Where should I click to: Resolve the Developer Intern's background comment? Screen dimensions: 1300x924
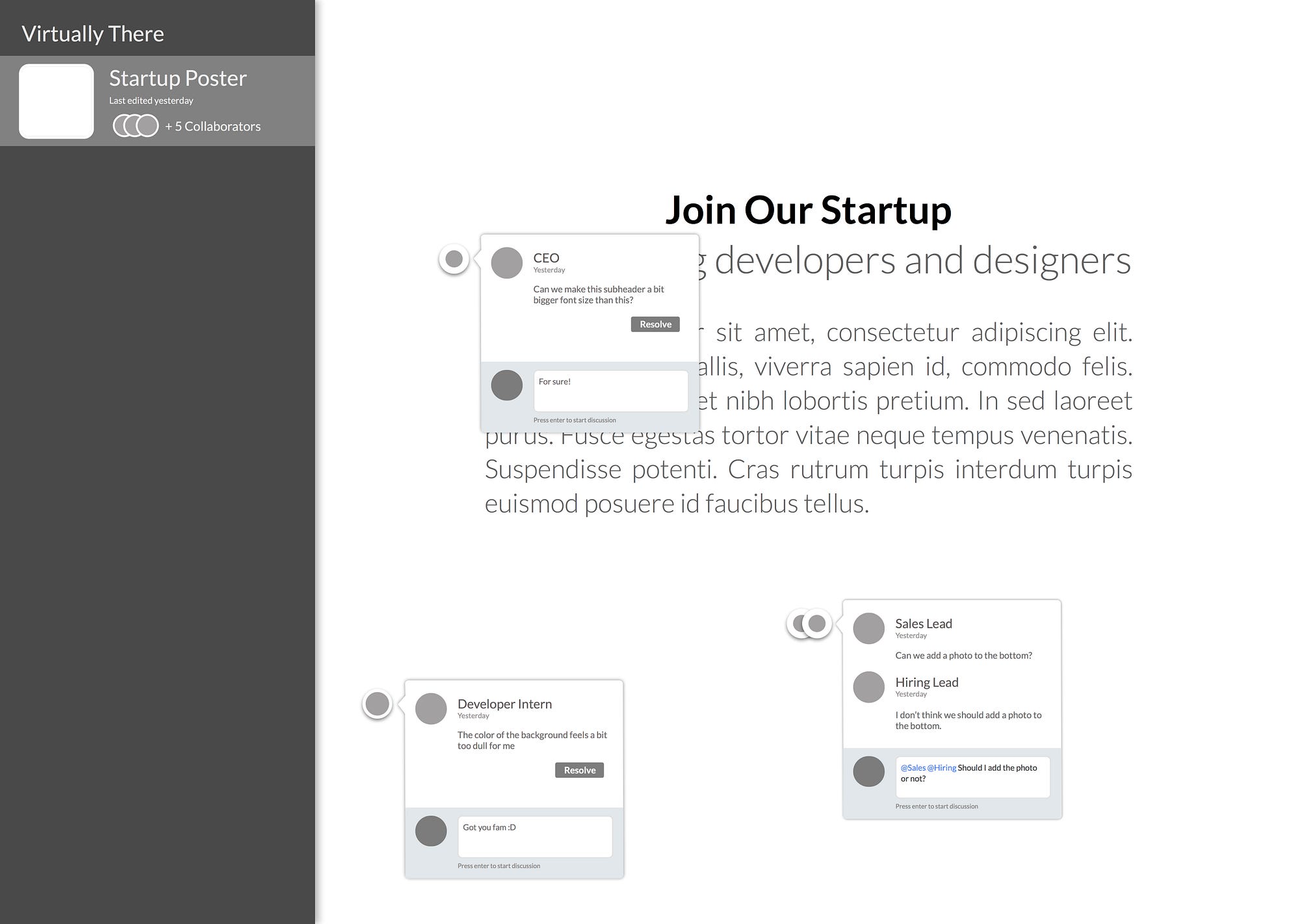579,770
